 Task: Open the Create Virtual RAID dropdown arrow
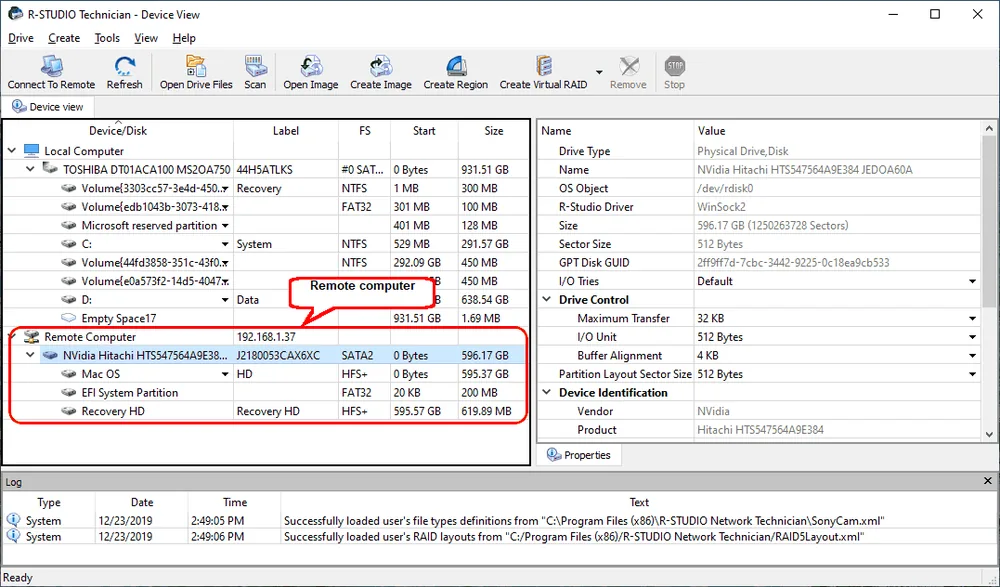[x=599, y=72]
